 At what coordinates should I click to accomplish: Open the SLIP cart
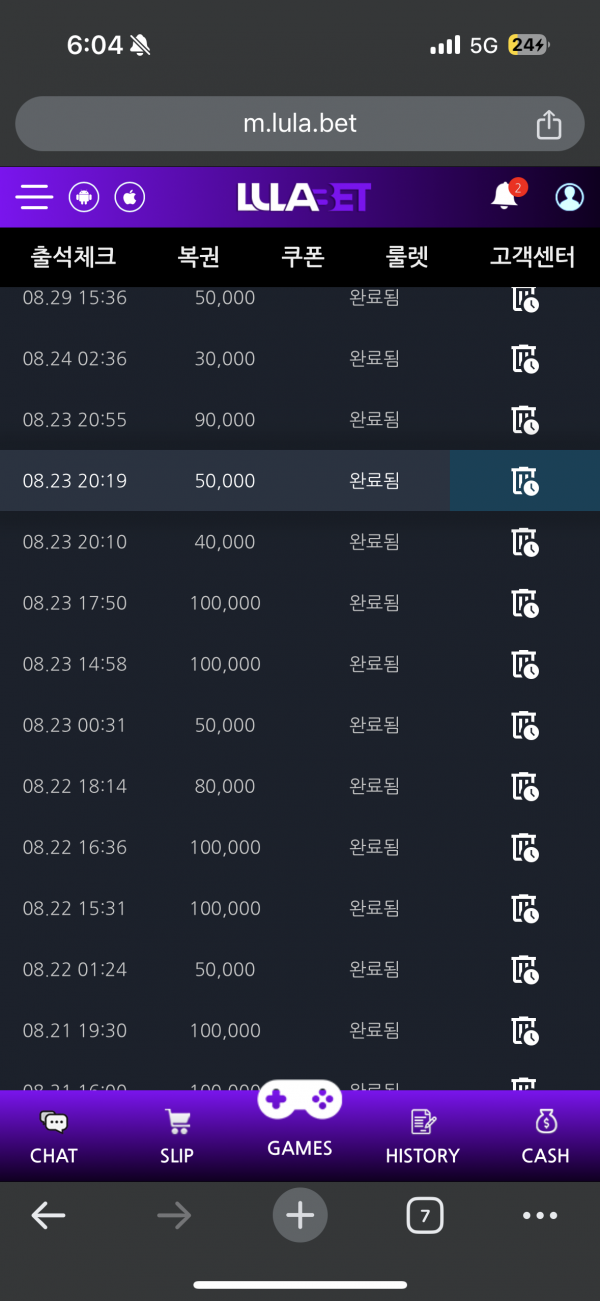point(178,1138)
